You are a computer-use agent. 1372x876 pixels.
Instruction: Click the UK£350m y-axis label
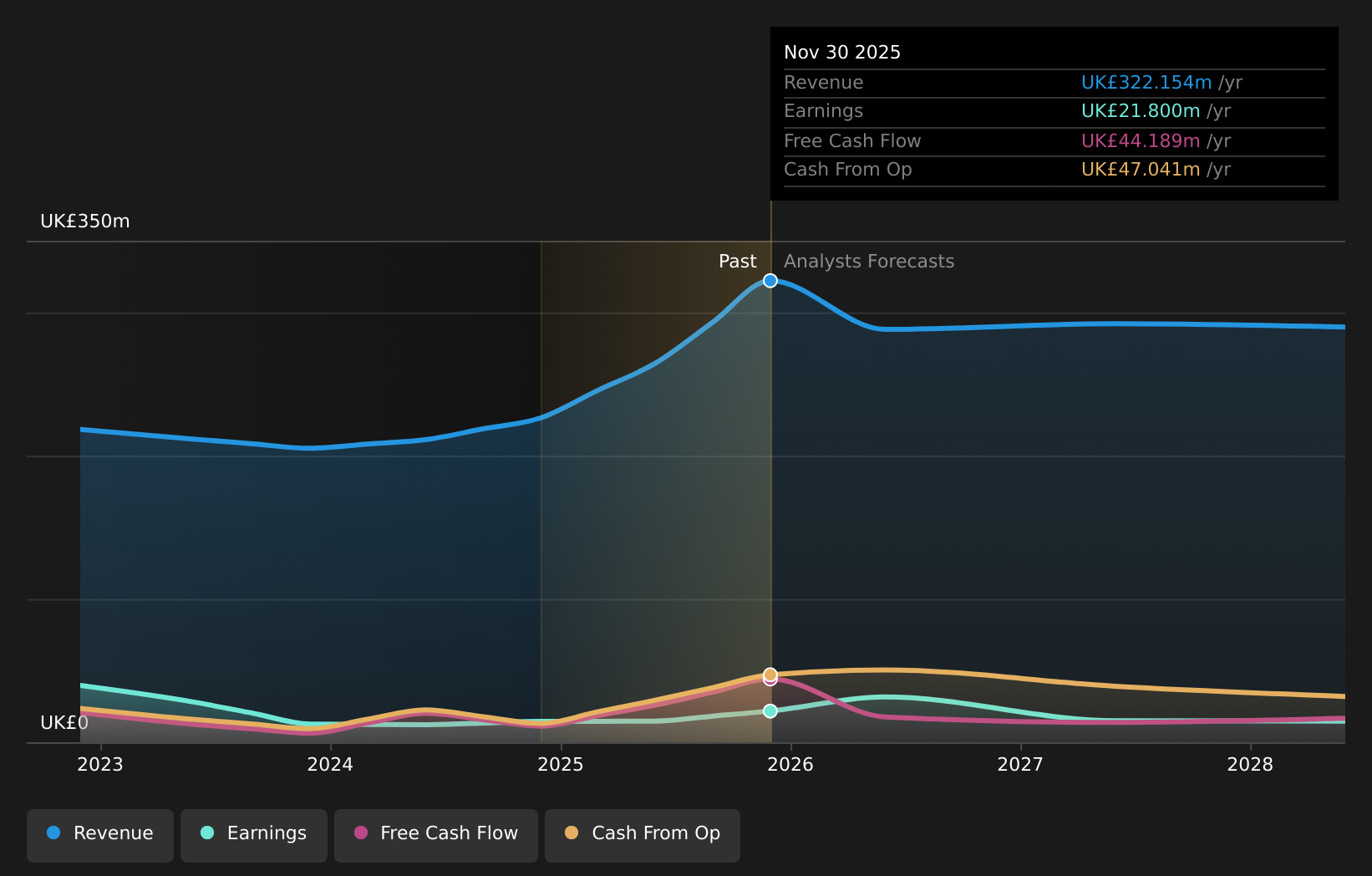[x=85, y=222]
